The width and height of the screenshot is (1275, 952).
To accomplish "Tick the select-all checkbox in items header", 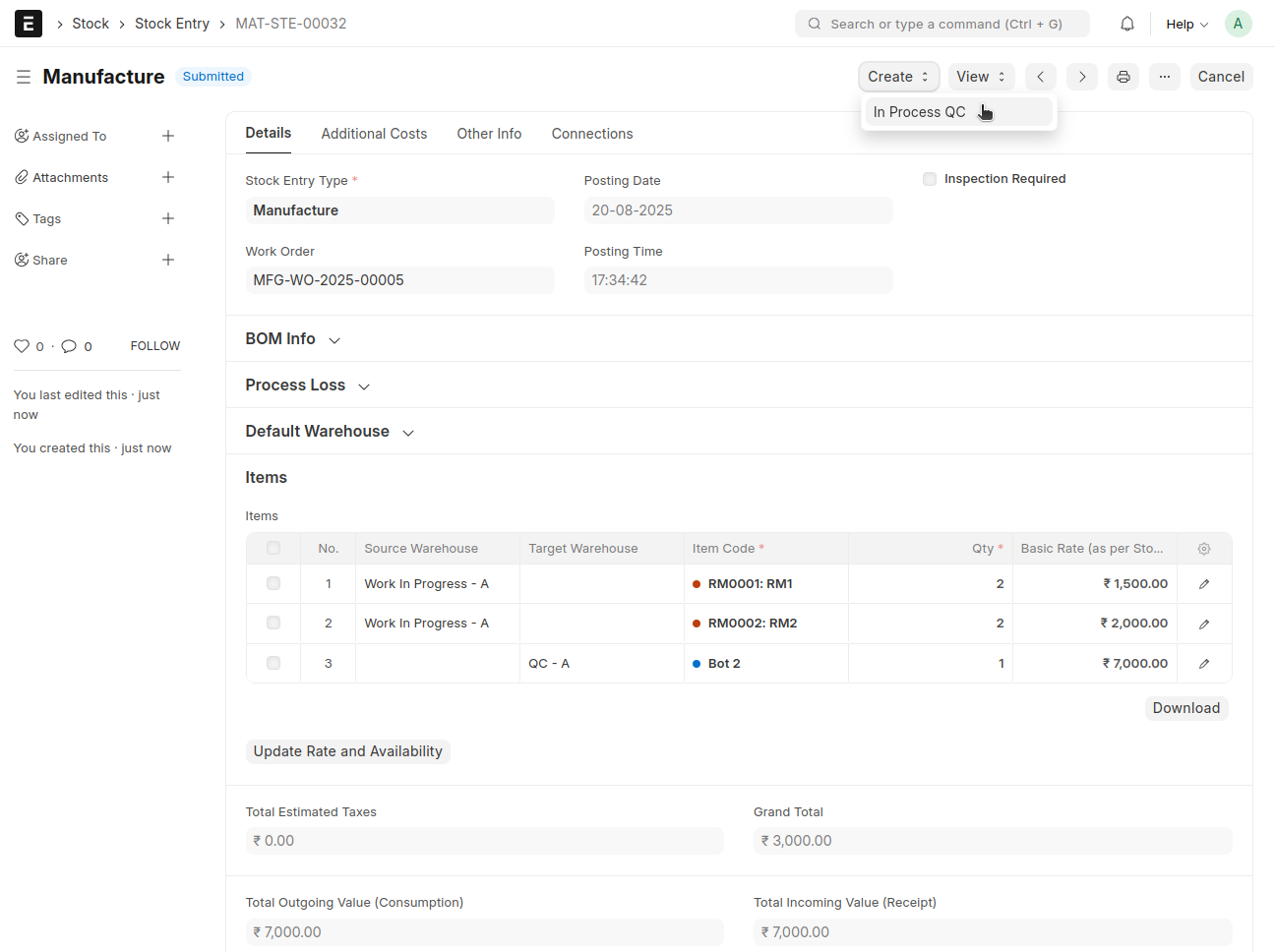I will click(x=273, y=549).
